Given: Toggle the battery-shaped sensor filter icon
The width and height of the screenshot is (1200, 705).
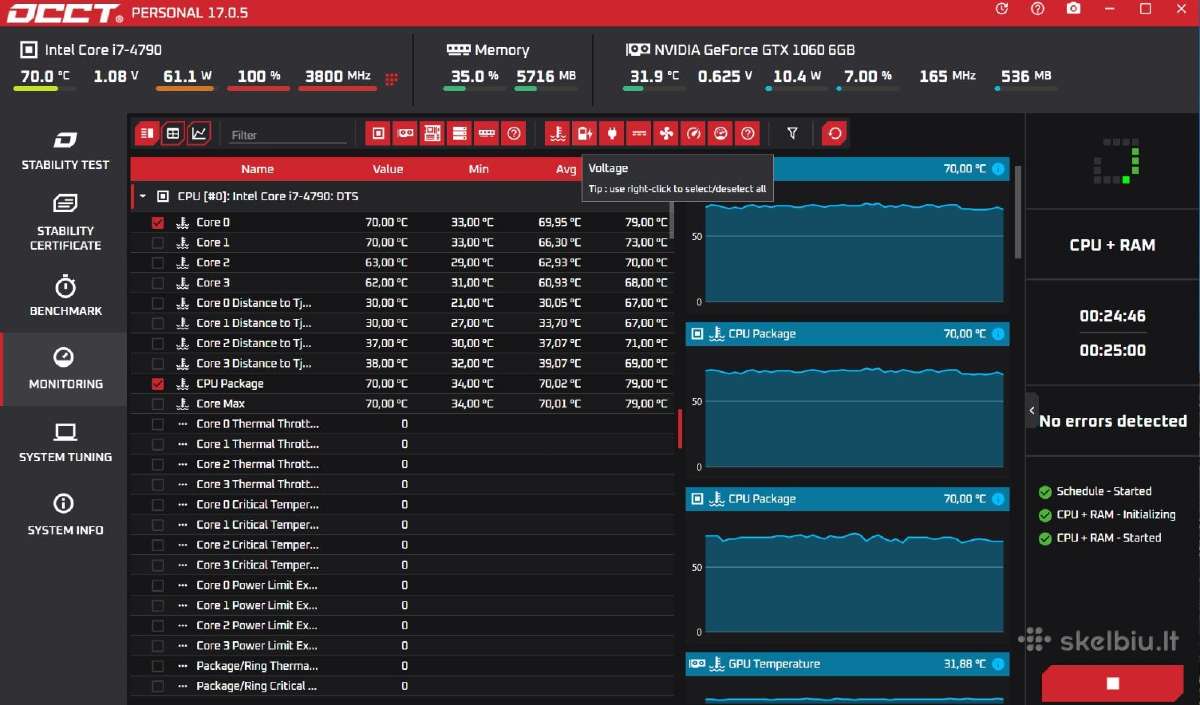Looking at the screenshot, I should pyautogui.click(x=584, y=133).
